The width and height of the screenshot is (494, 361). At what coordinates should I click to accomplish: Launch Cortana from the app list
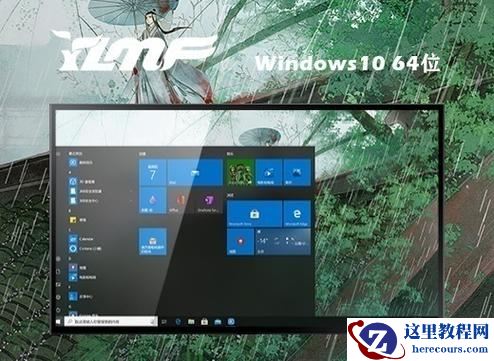pyautogui.click(x=85, y=249)
